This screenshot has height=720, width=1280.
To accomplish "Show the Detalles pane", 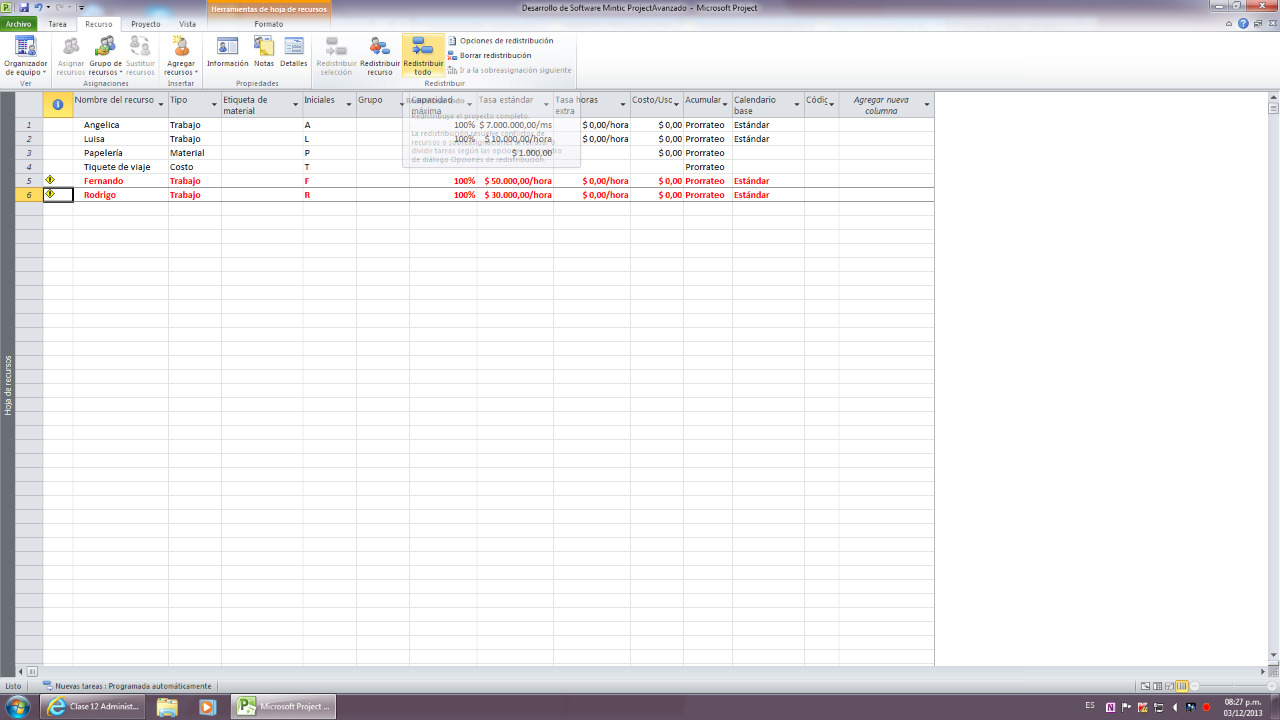I will [x=294, y=52].
